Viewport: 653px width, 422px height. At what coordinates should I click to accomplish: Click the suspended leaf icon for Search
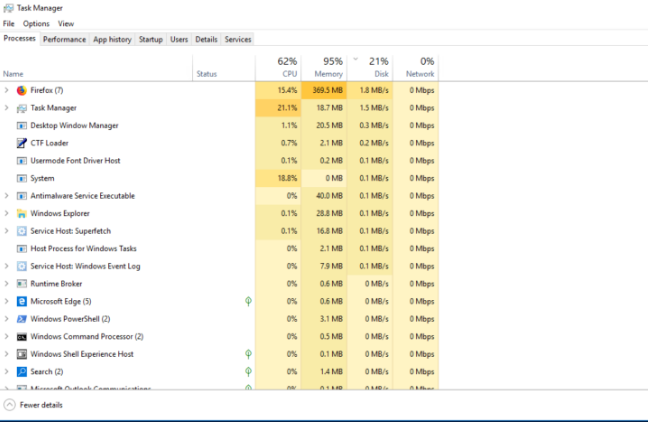tap(248, 372)
